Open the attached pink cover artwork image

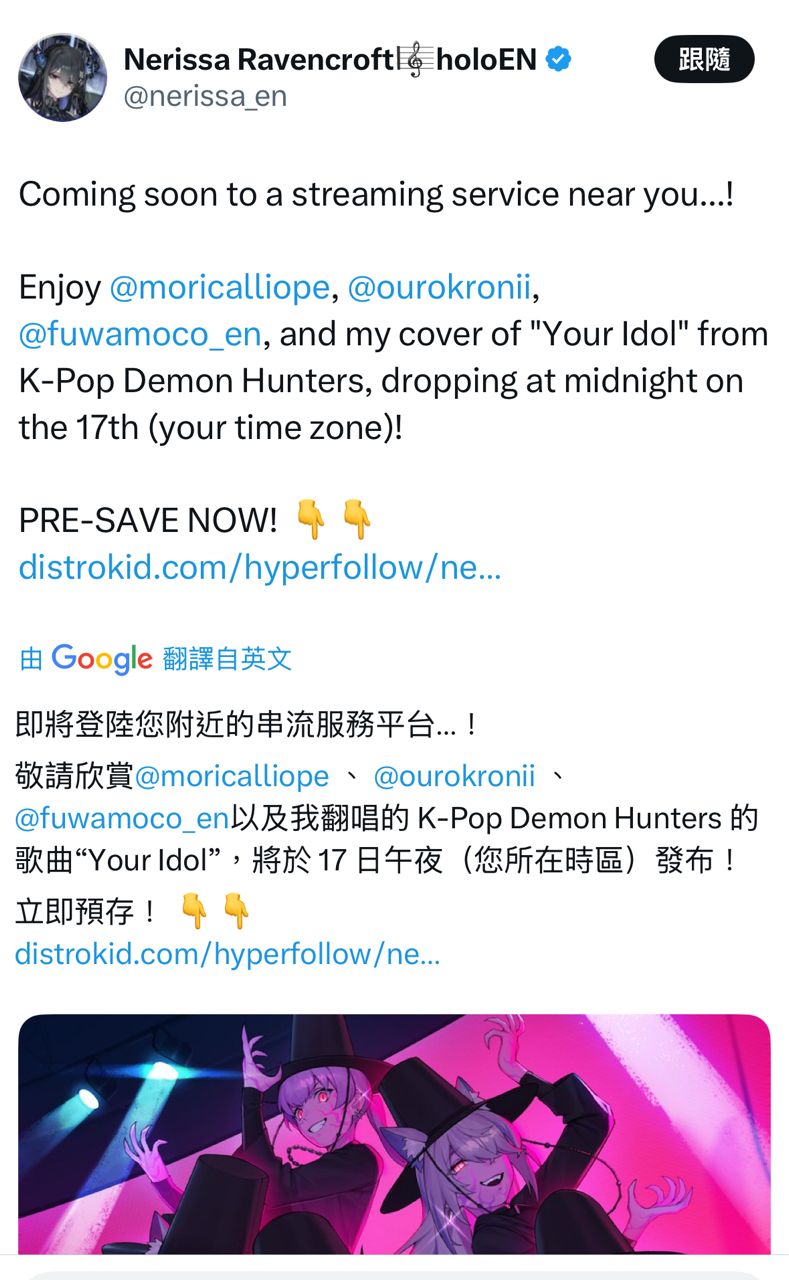coord(394,1134)
